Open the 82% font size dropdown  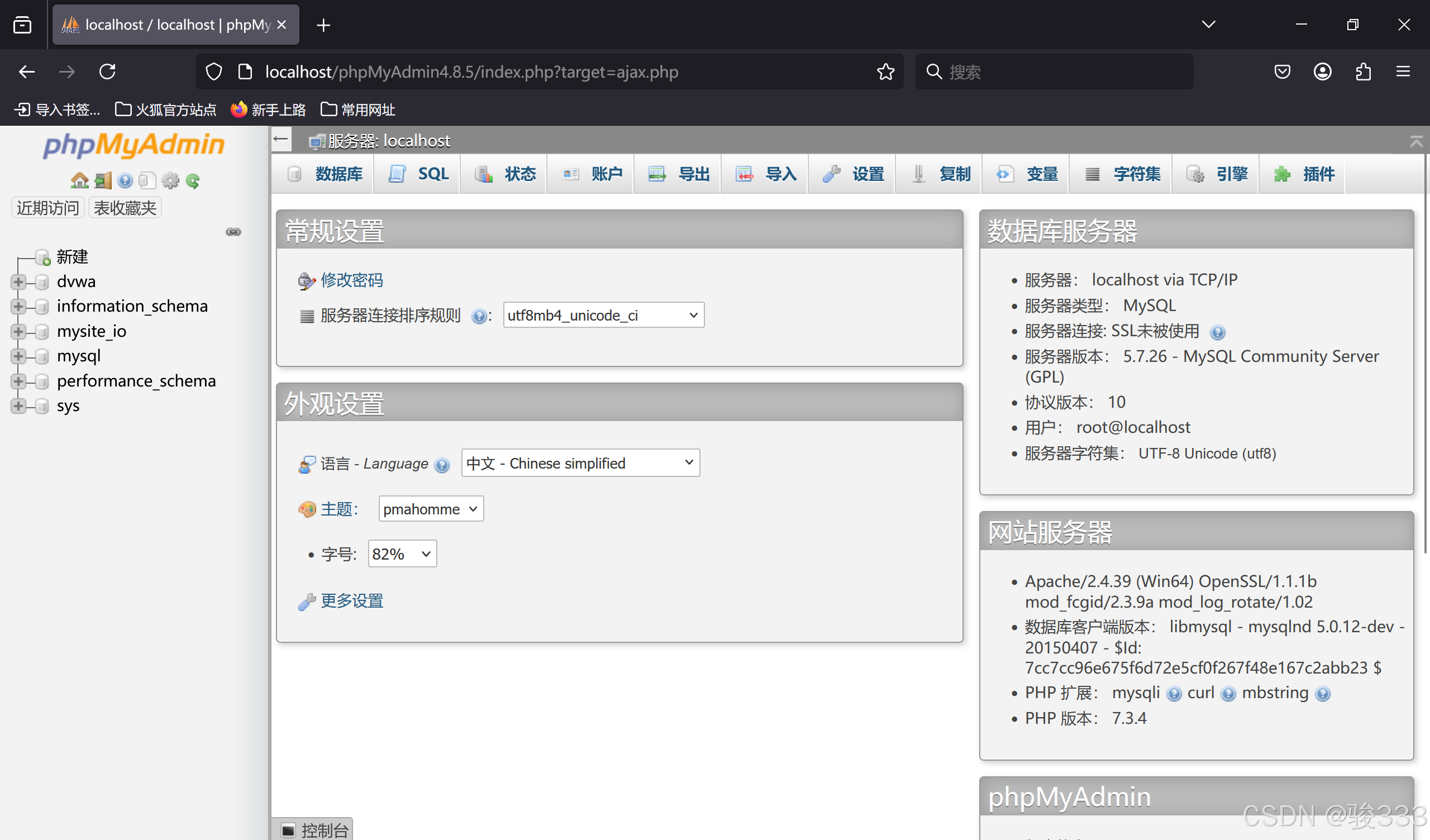point(402,555)
